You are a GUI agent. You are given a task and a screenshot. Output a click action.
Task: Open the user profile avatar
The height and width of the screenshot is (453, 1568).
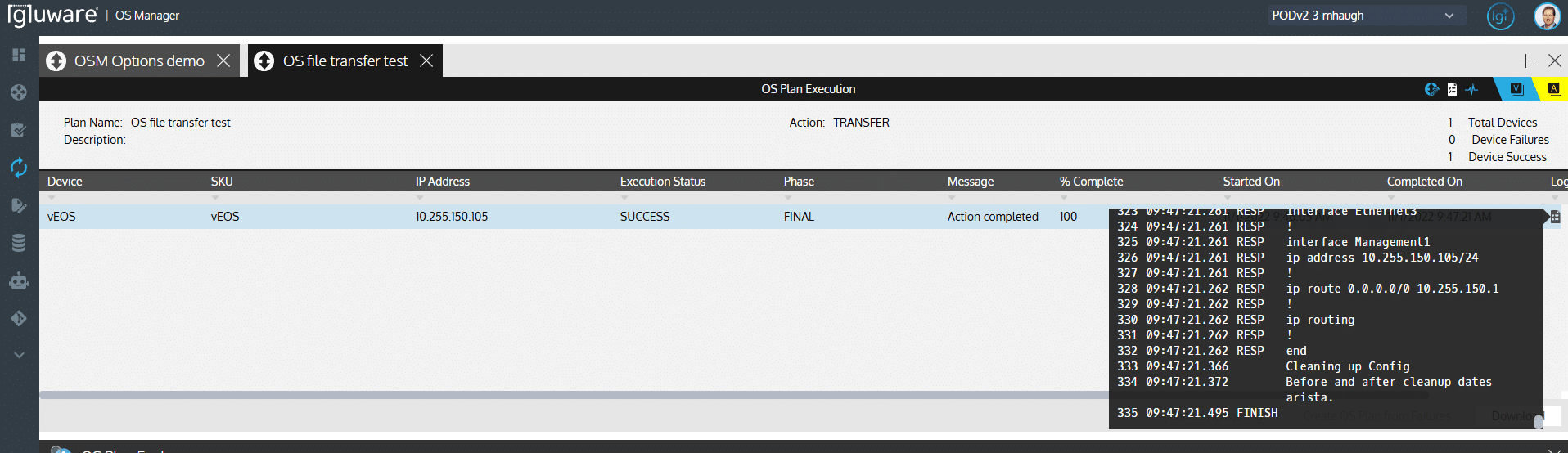[1547, 16]
